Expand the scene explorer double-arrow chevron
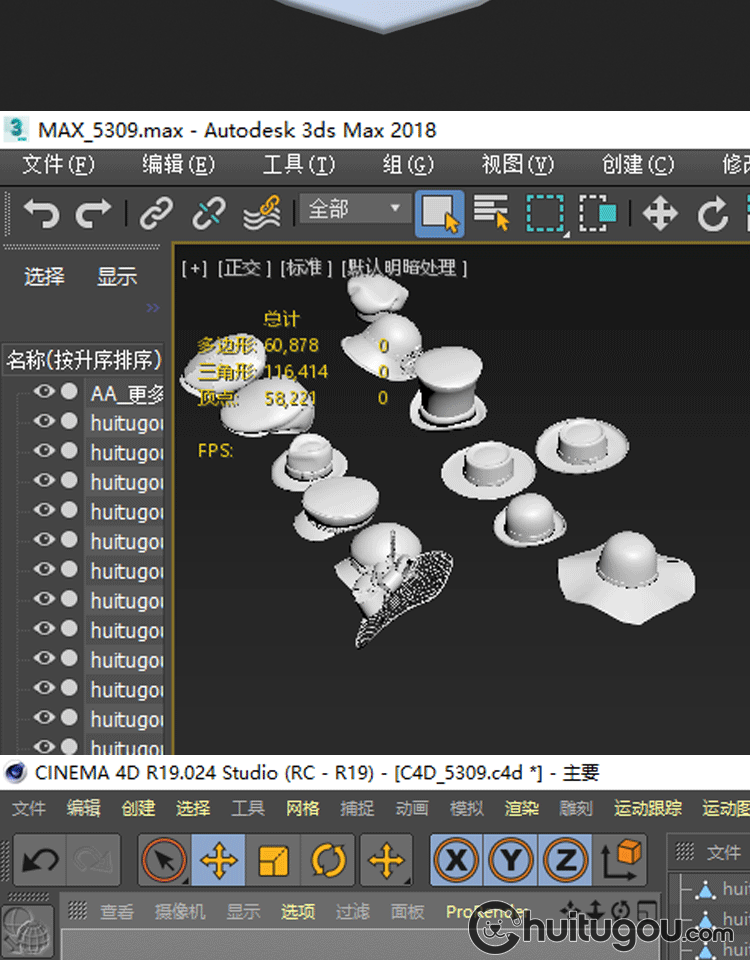 [153, 307]
